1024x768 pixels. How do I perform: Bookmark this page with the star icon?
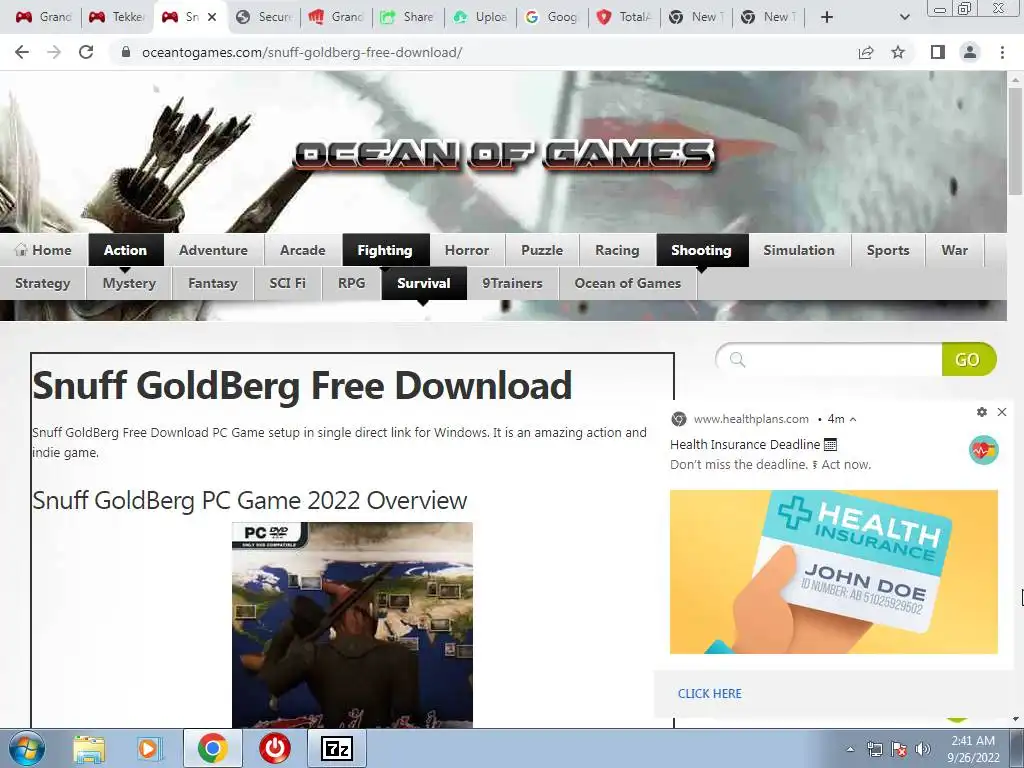point(898,52)
